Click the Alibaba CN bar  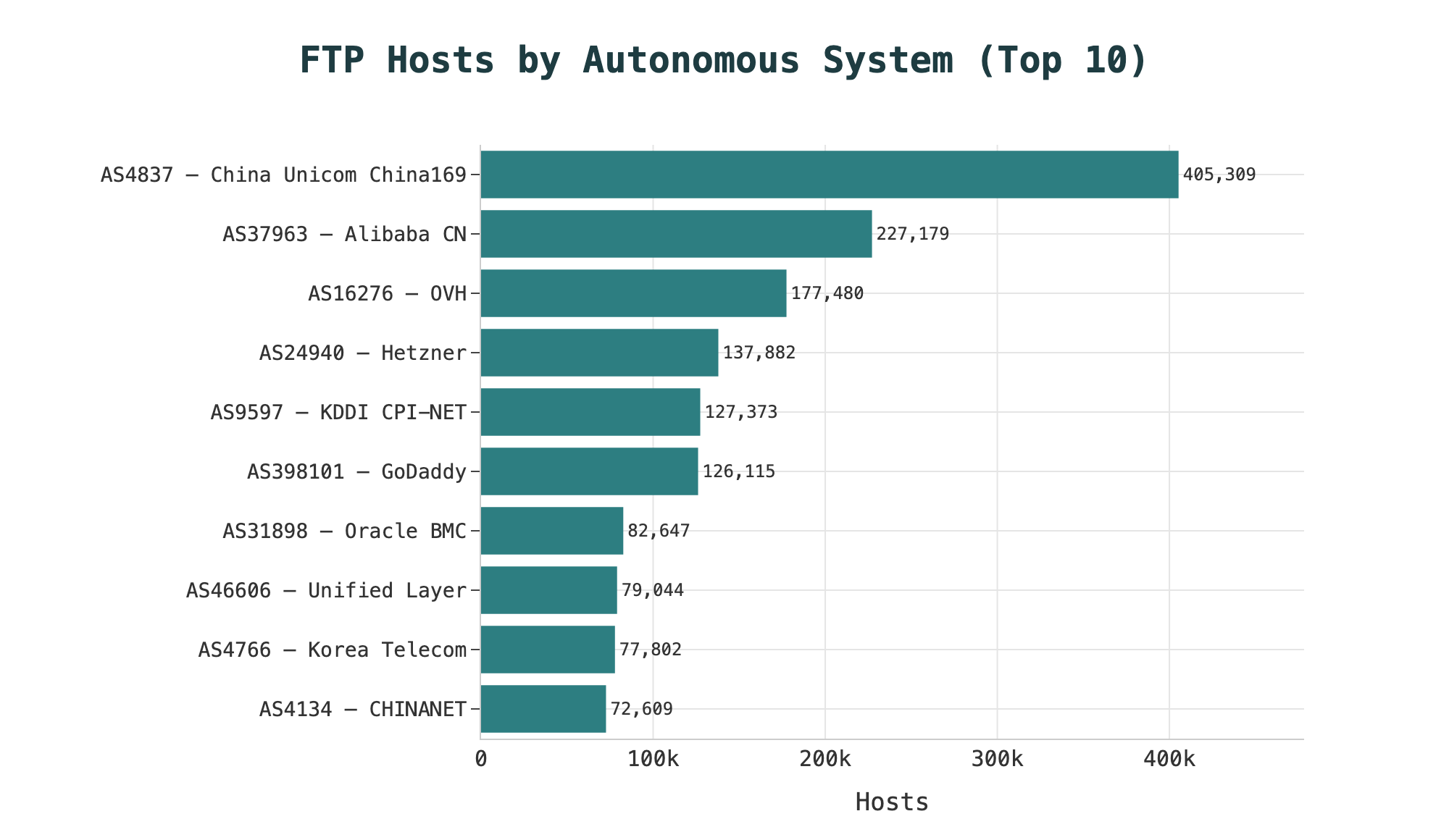tap(676, 234)
